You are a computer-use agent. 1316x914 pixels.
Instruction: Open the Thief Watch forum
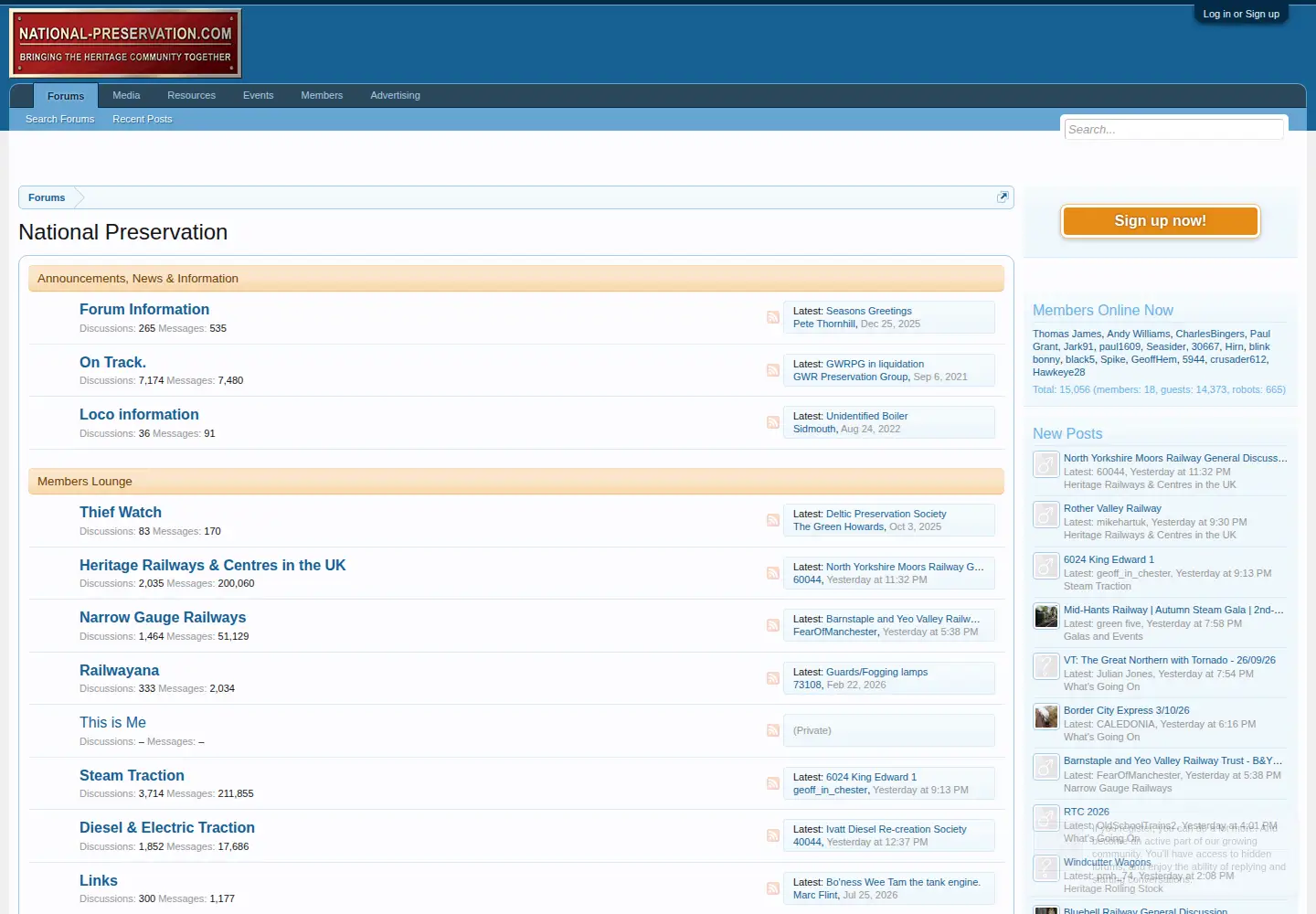click(x=121, y=513)
